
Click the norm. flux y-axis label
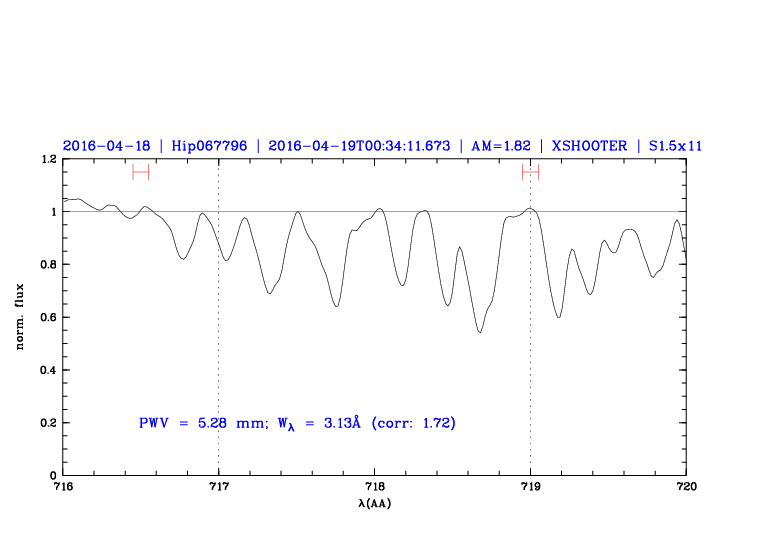[20, 317]
